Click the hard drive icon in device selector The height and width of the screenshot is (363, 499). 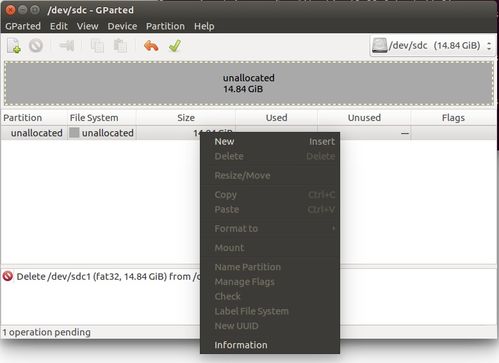click(380, 45)
